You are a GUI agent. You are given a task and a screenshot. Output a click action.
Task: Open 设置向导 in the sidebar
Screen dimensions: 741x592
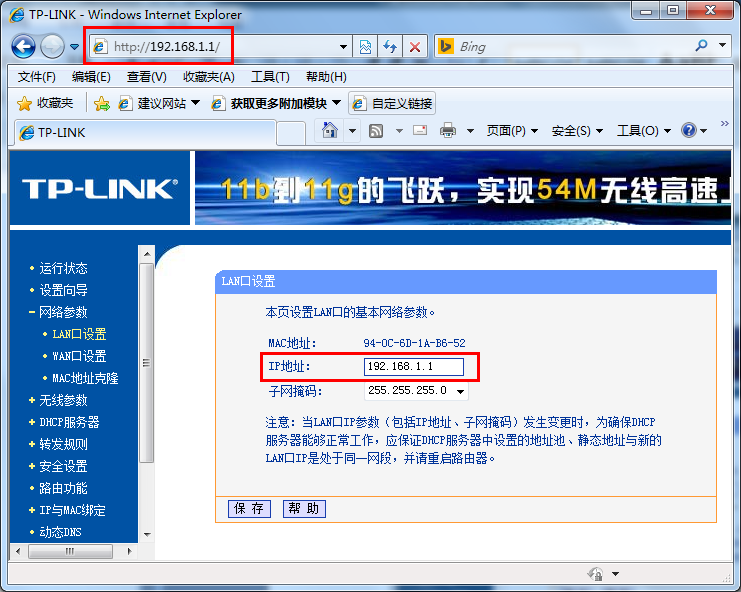point(63,290)
